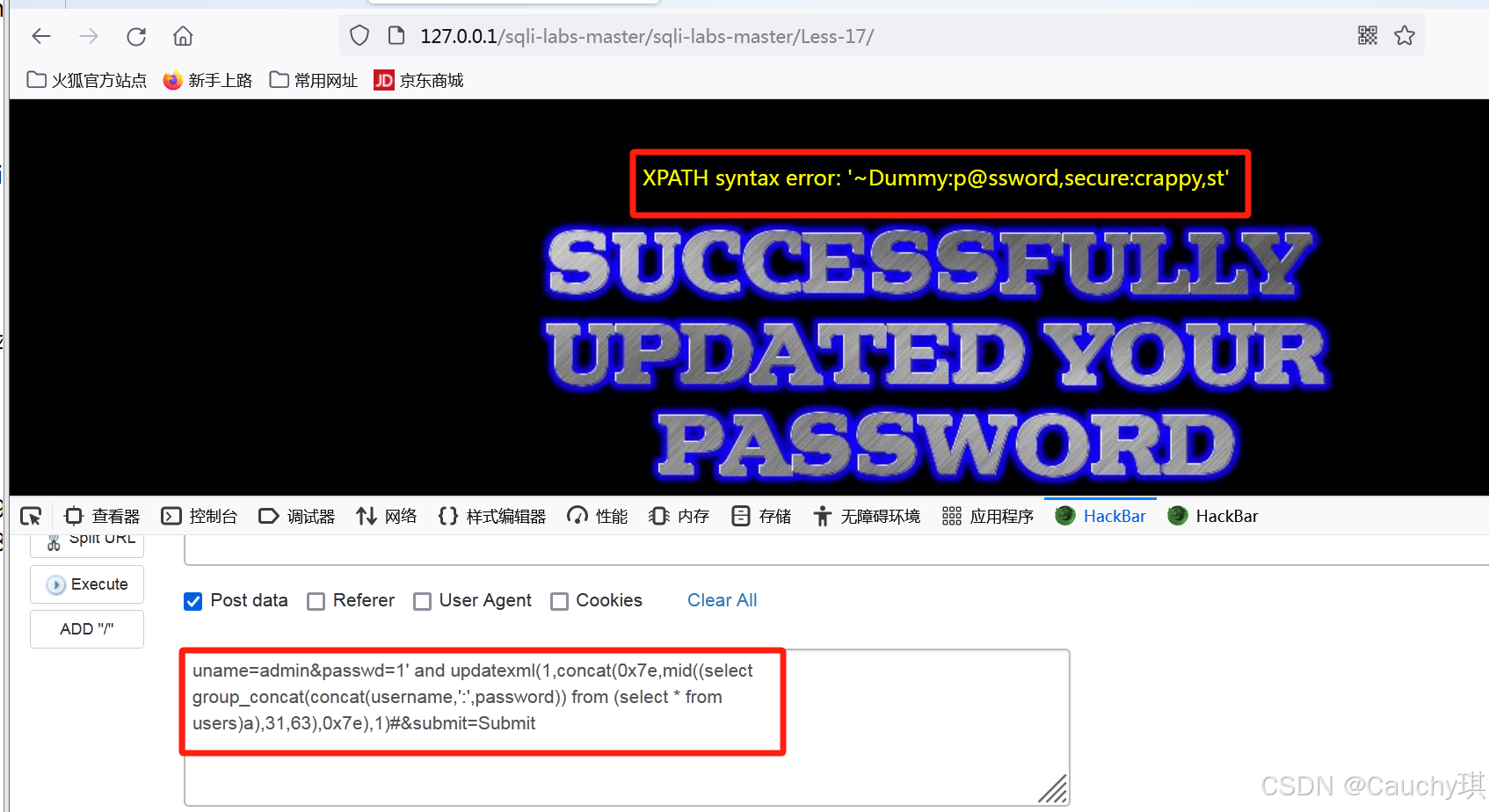Select the 调试器 (Debugger) panel
The image size is (1489, 812).
297,516
